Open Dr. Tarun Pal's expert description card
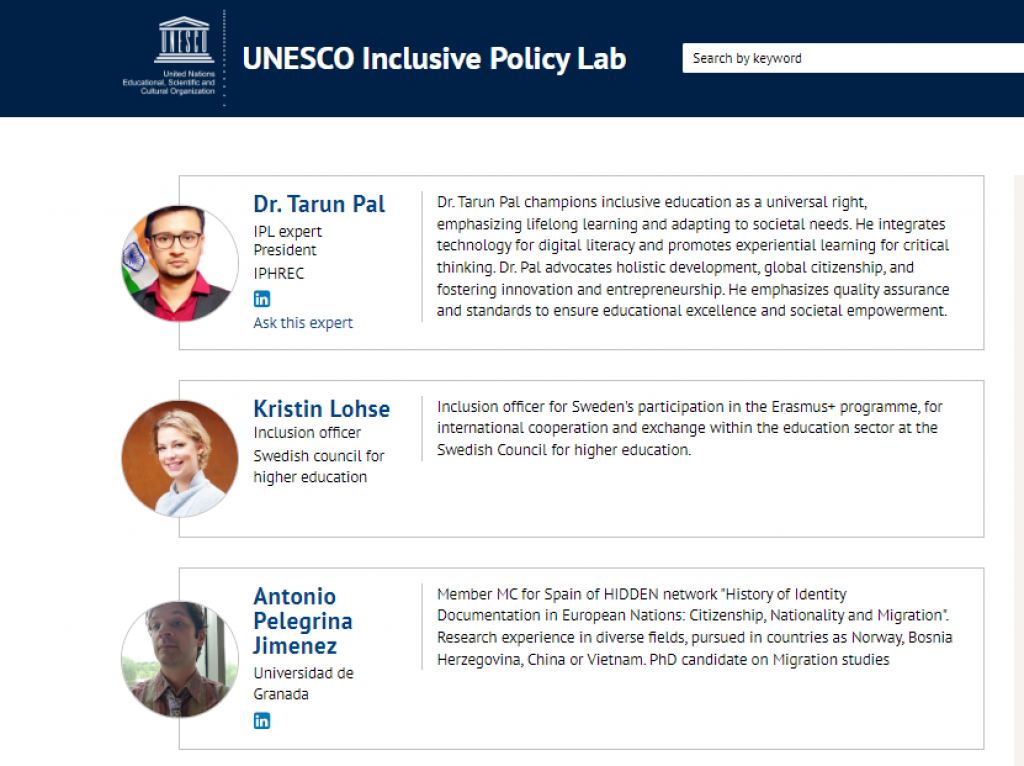1024x766 pixels. tap(693, 254)
